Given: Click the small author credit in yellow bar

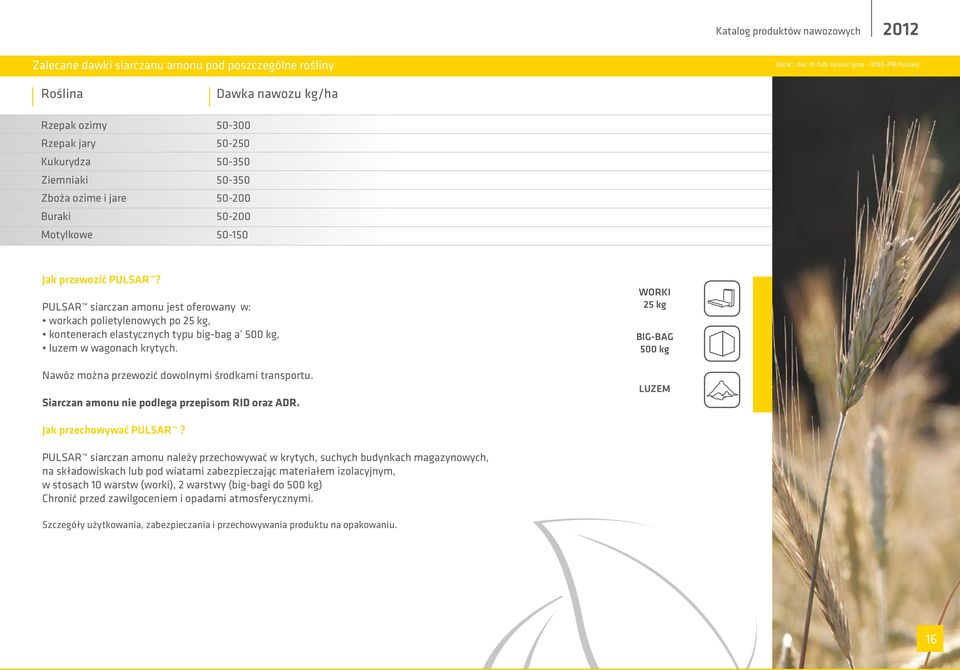Looking at the screenshot, I should tap(847, 64).
